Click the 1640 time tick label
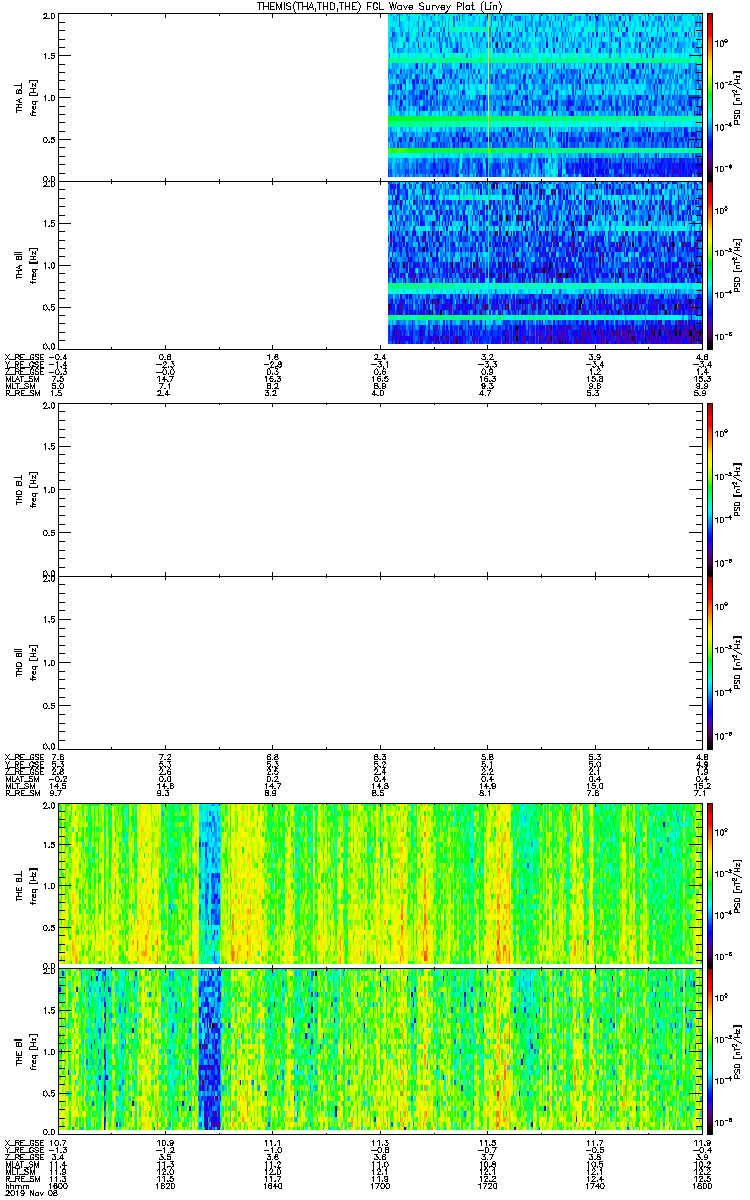 click(x=272, y=1186)
